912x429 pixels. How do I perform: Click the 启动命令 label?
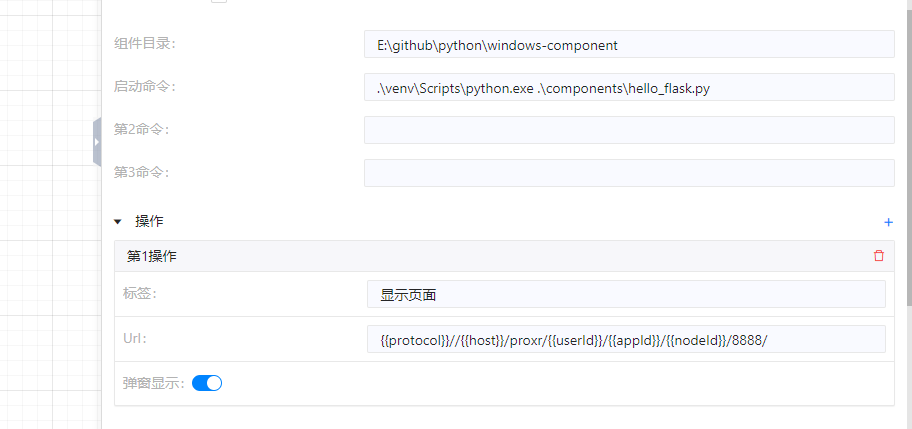pos(144,87)
